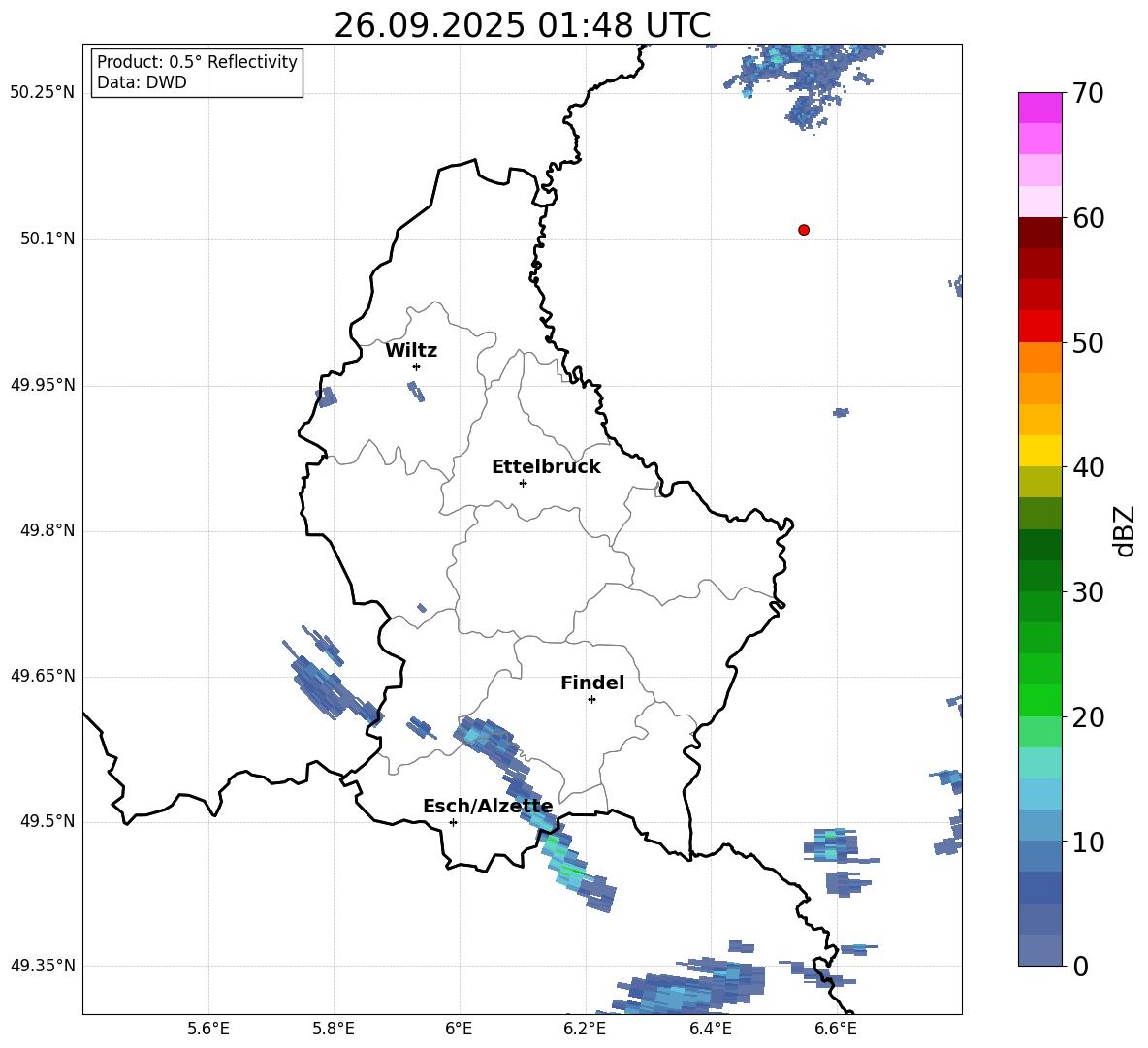Click the Esch/Alzette location cross marker
Viewport: 1148px width, 1048px height.
pos(453,822)
